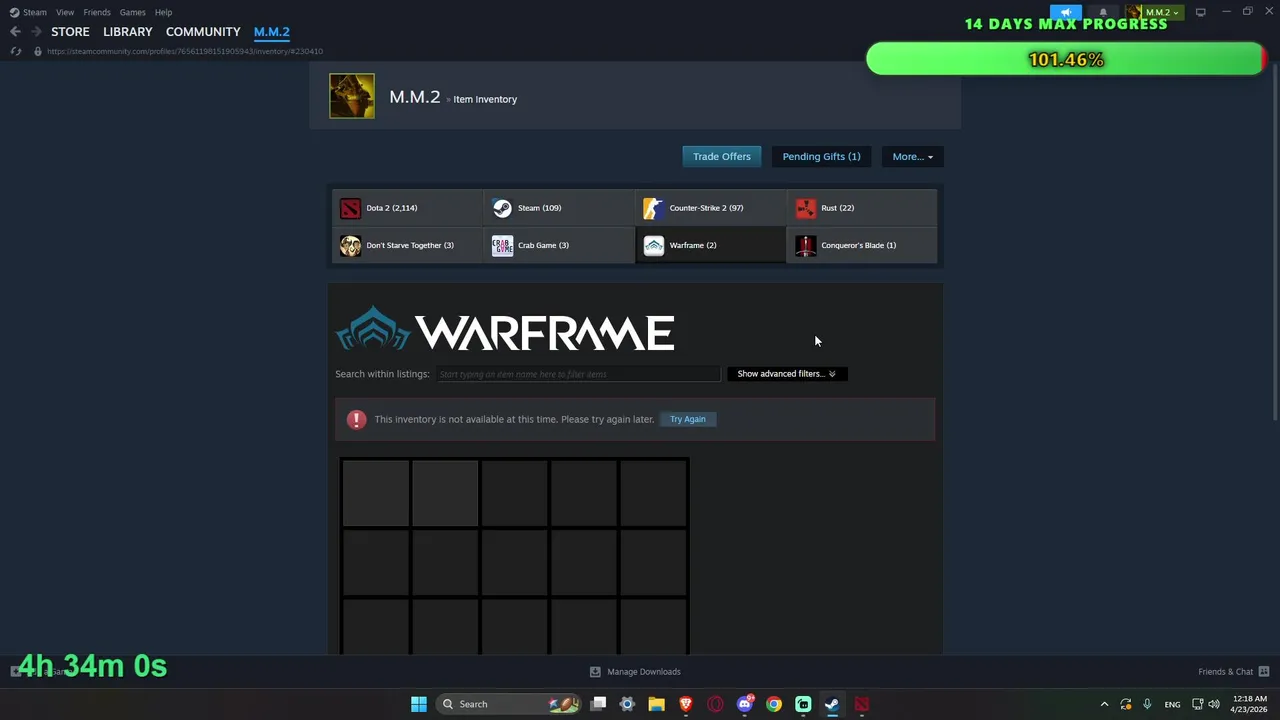The height and width of the screenshot is (720, 1280).
Task: Click the large Warframe logo banner
Action: pyautogui.click(x=505, y=329)
